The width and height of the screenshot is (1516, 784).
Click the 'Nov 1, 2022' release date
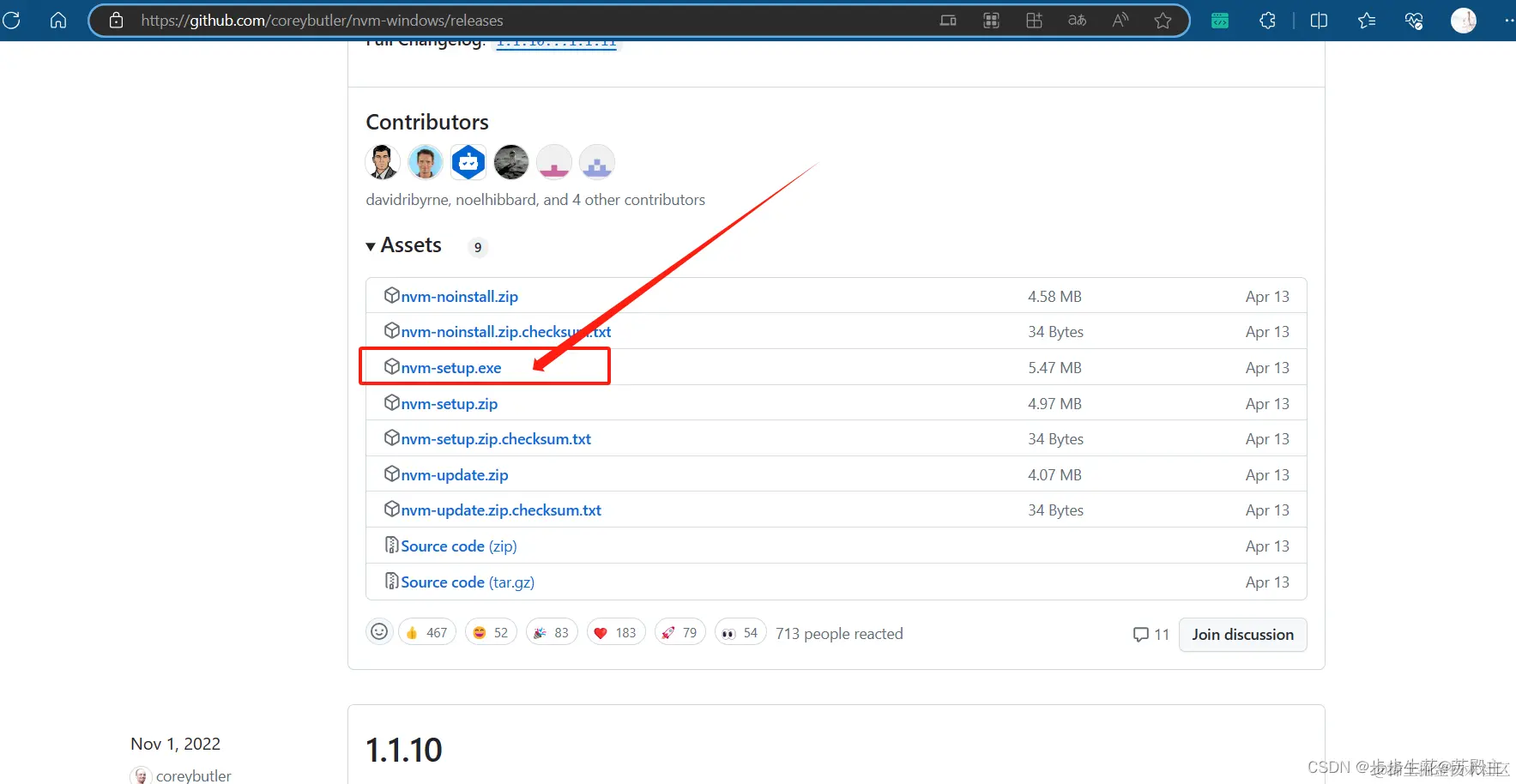coord(175,744)
